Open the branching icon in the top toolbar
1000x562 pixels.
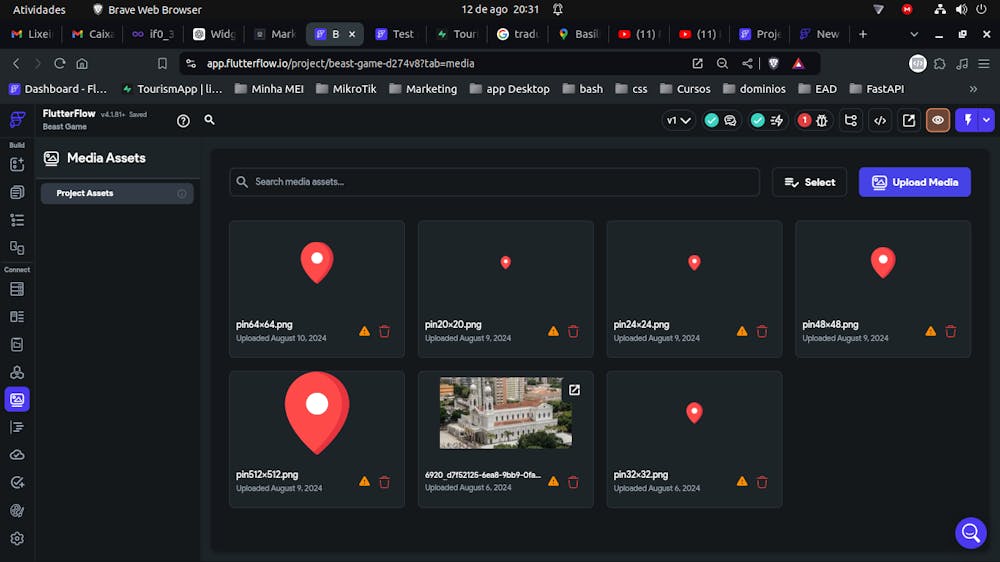[x=851, y=120]
